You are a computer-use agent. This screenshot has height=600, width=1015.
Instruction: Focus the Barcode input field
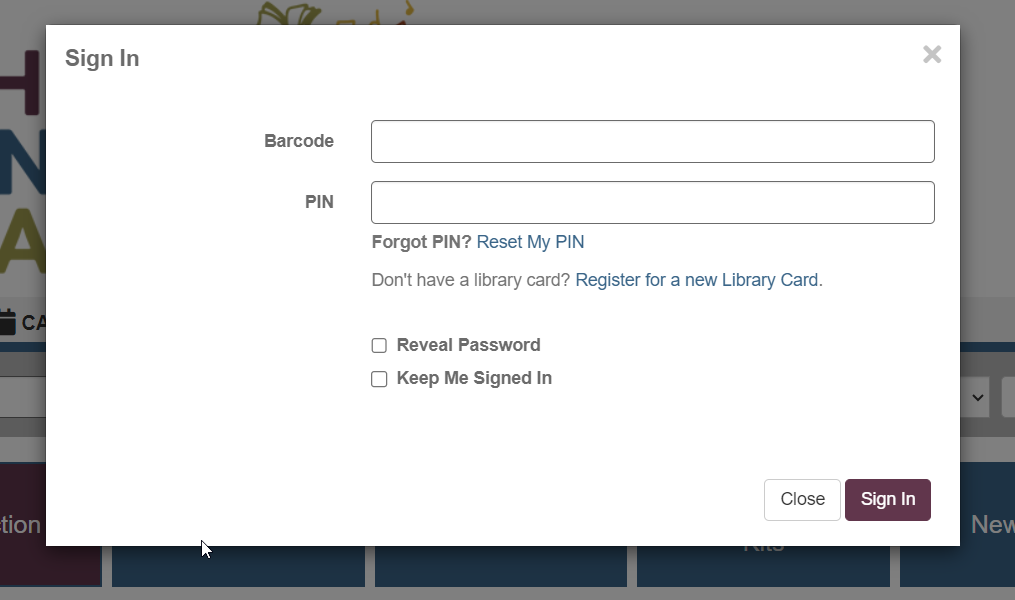(652, 141)
